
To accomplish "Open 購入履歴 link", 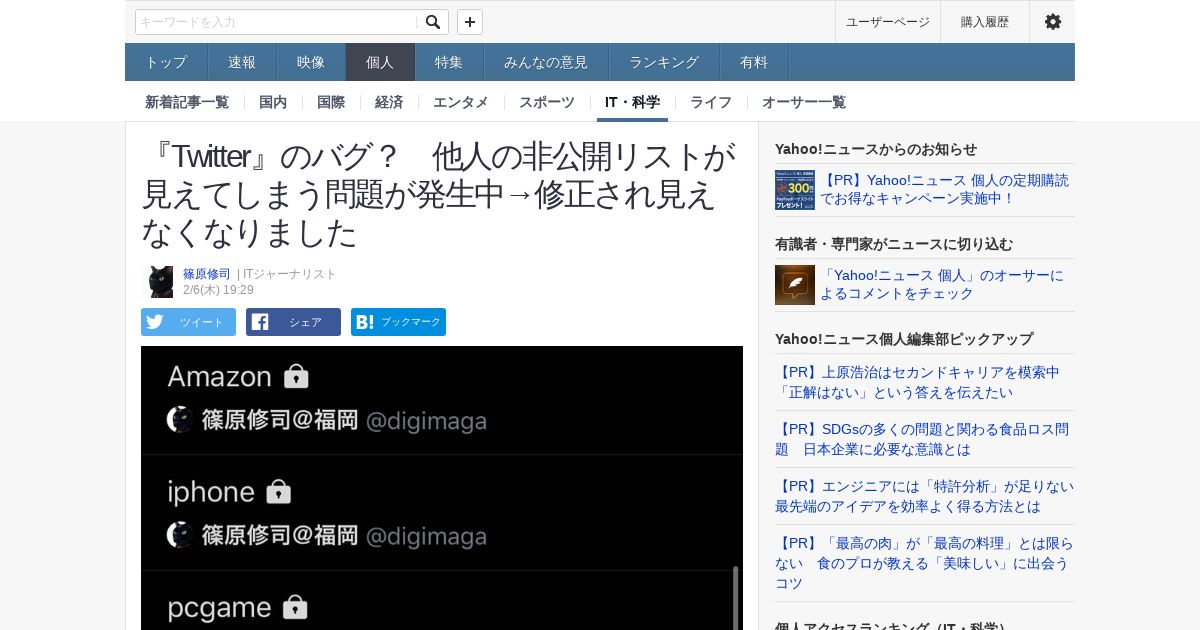I will [x=985, y=22].
